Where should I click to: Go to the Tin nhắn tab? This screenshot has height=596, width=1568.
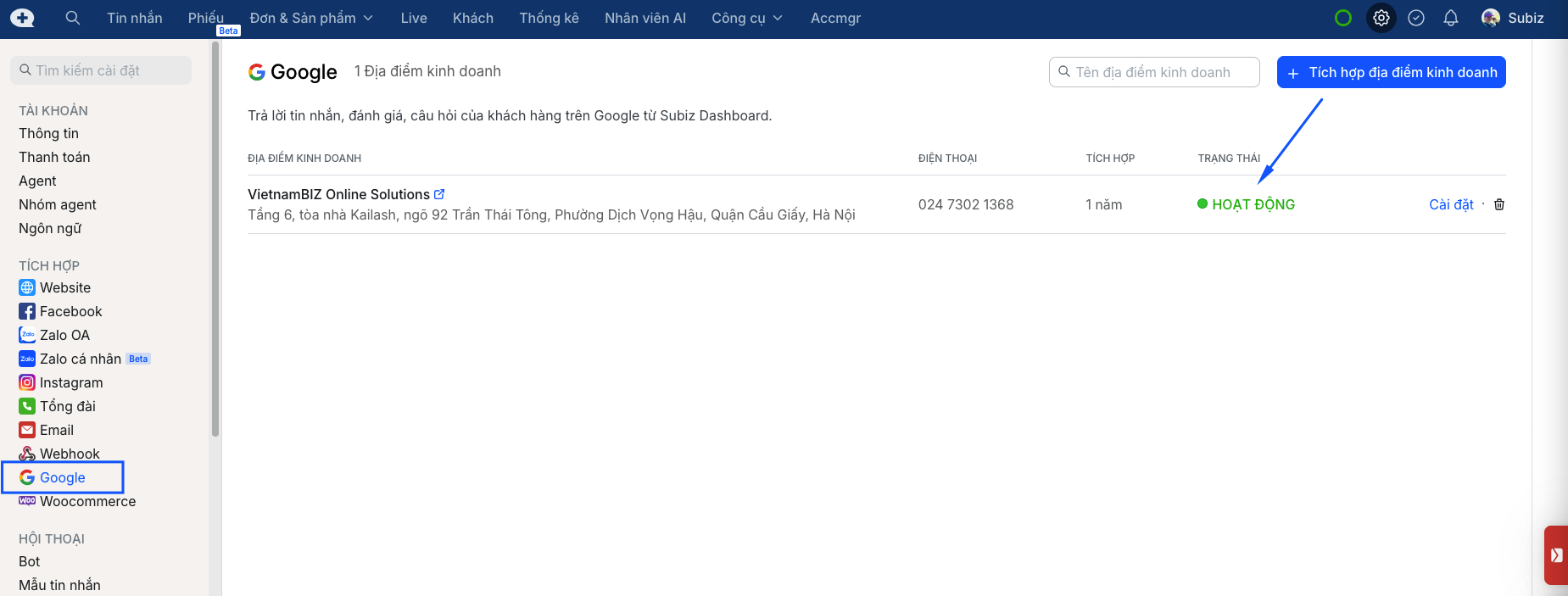(134, 18)
